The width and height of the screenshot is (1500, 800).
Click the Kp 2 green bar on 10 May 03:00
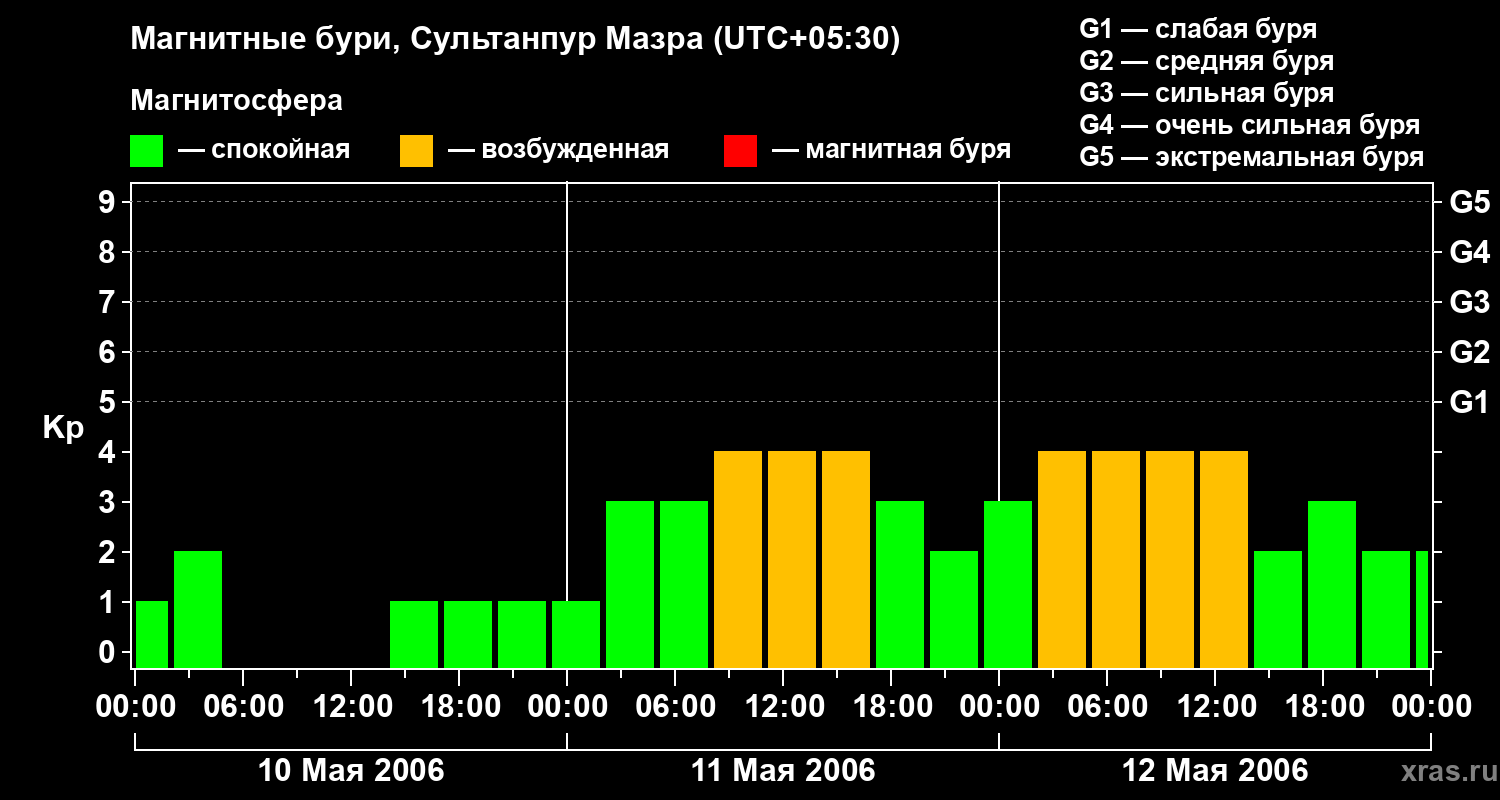(x=198, y=609)
